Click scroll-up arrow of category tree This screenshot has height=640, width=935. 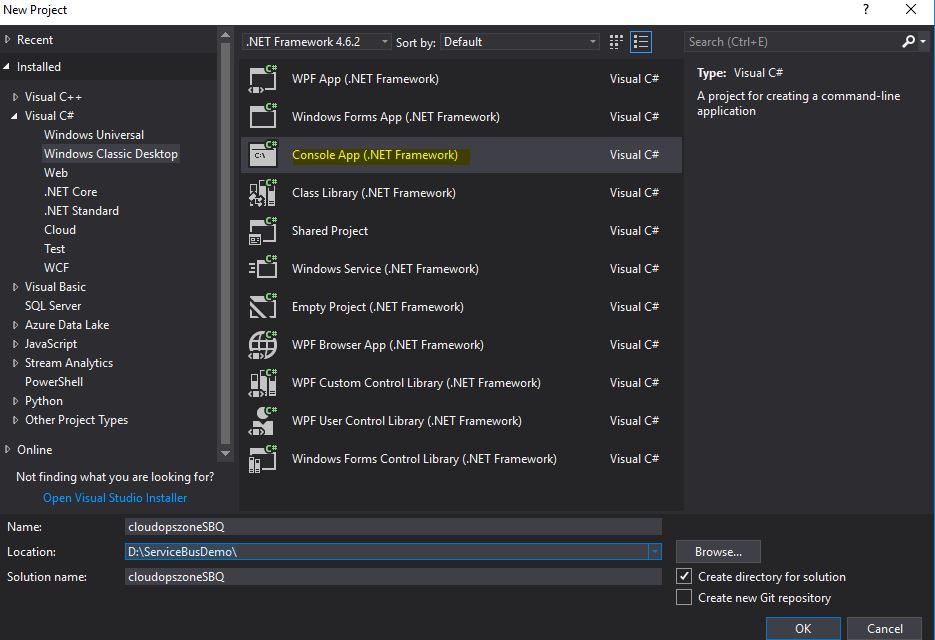point(225,35)
